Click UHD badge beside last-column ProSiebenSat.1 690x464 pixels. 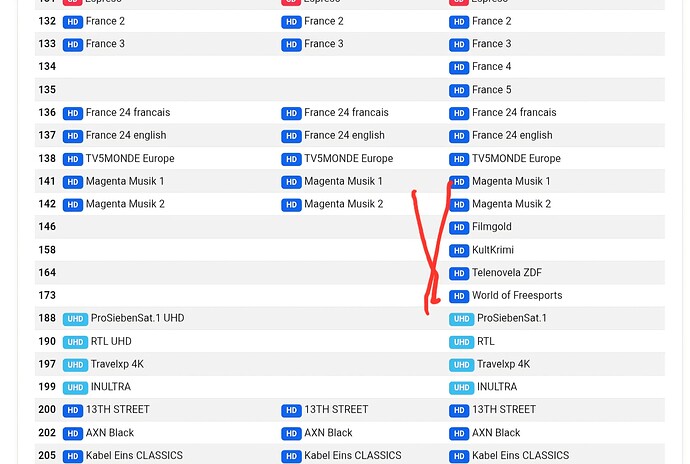point(462,319)
